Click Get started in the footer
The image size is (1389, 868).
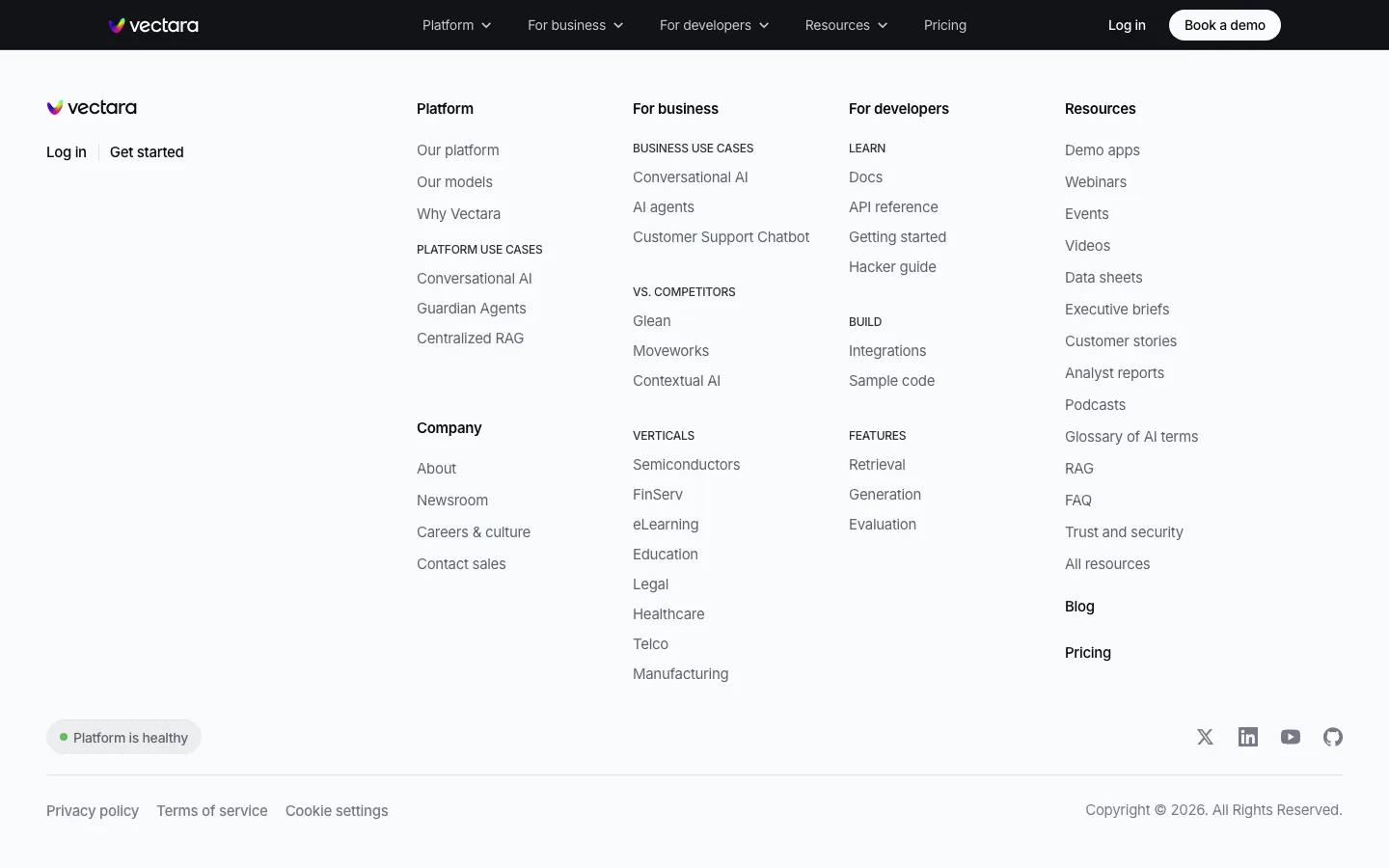(x=147, y=152)
